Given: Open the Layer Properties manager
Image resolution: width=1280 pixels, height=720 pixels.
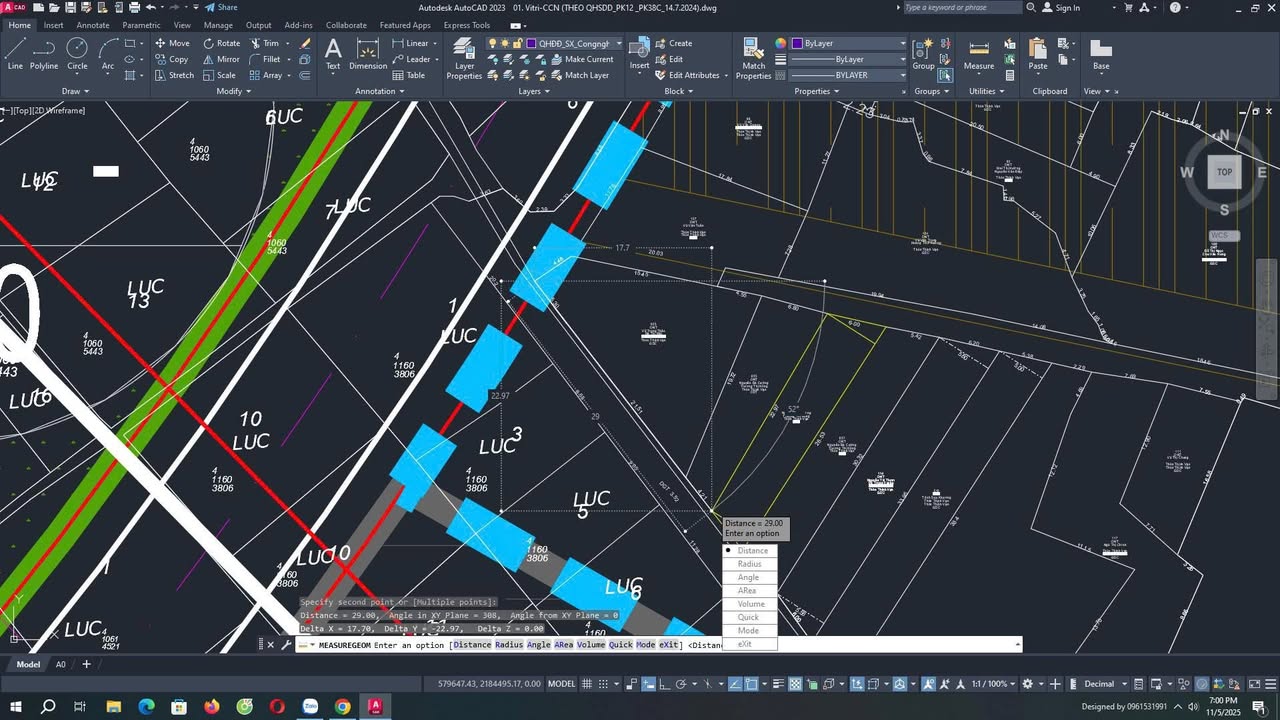Looking at the screenshot, I should point(464,58).
